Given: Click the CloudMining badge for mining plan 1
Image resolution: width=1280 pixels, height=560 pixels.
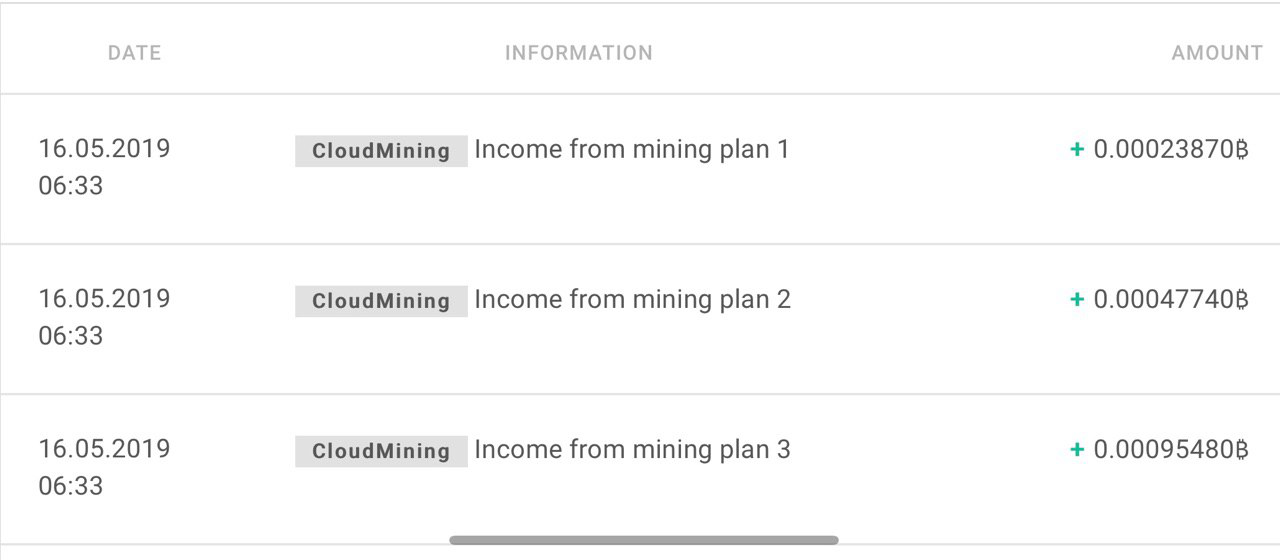Looking at the screenshot, I should (381, 151).
